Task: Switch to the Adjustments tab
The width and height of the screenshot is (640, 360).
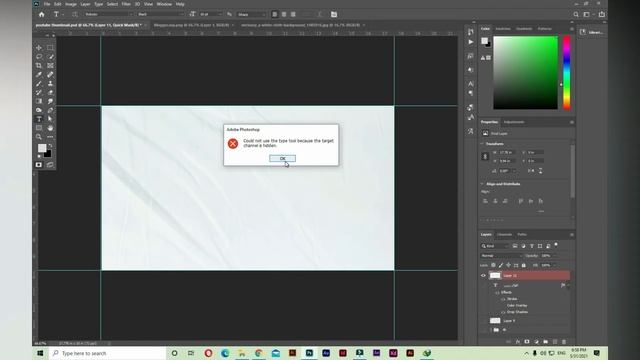Action: pos(514,122)
